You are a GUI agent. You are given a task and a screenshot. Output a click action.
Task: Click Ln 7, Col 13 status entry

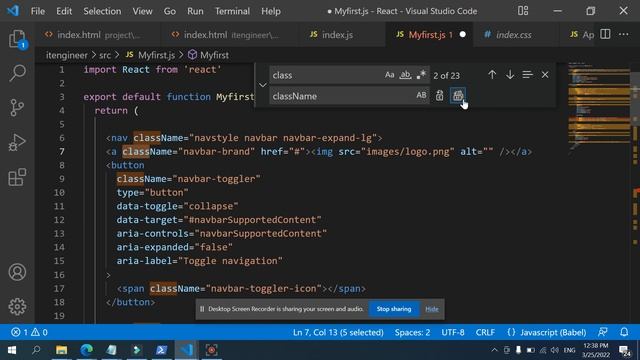pyautogui.click(x=338, y=332)
